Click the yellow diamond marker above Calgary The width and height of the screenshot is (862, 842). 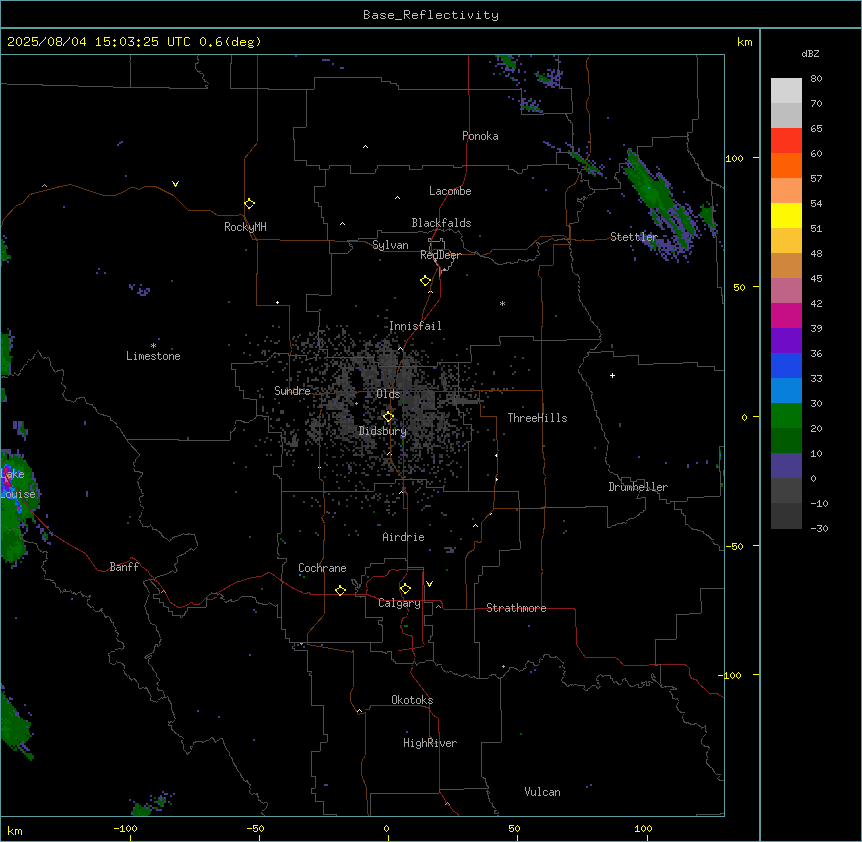coord(405,589)
